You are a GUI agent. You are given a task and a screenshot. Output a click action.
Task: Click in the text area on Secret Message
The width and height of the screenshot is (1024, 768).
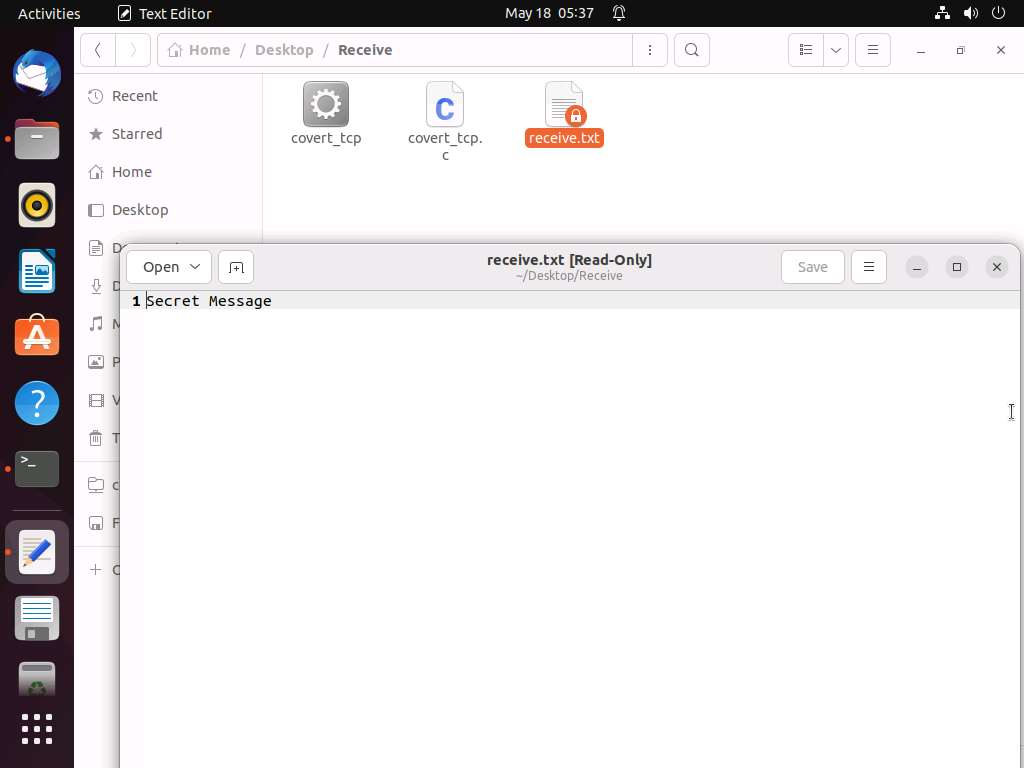[x=209, y=301]
